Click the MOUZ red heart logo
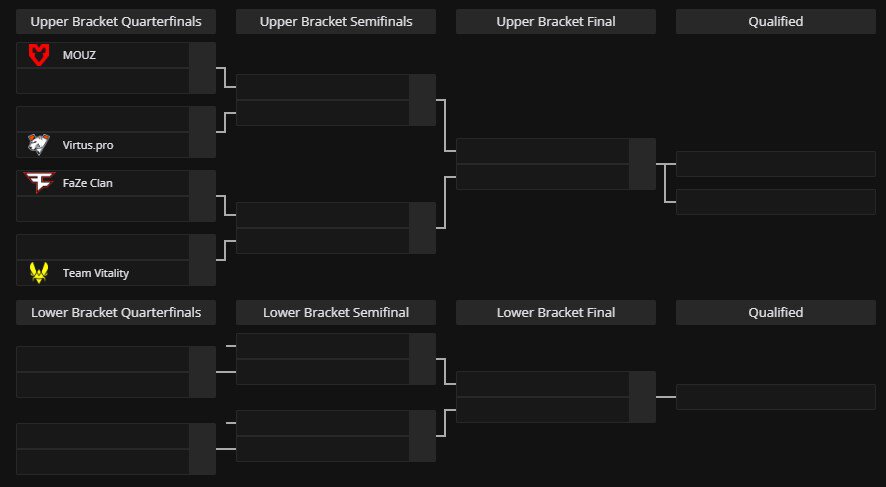The image size is (886, 487). tap(39, 55)
